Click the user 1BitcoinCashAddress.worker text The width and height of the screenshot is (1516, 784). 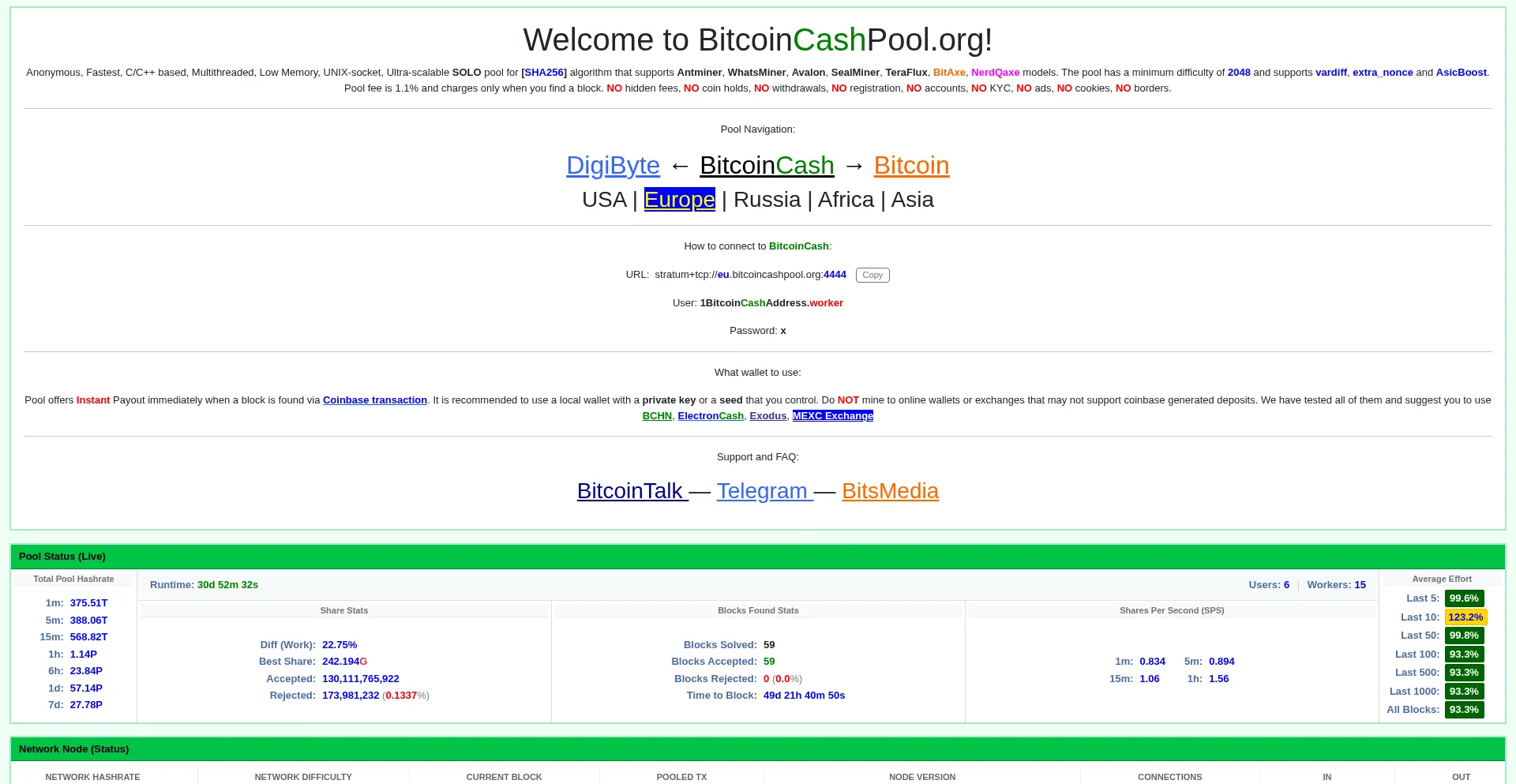tap(771, 303)
